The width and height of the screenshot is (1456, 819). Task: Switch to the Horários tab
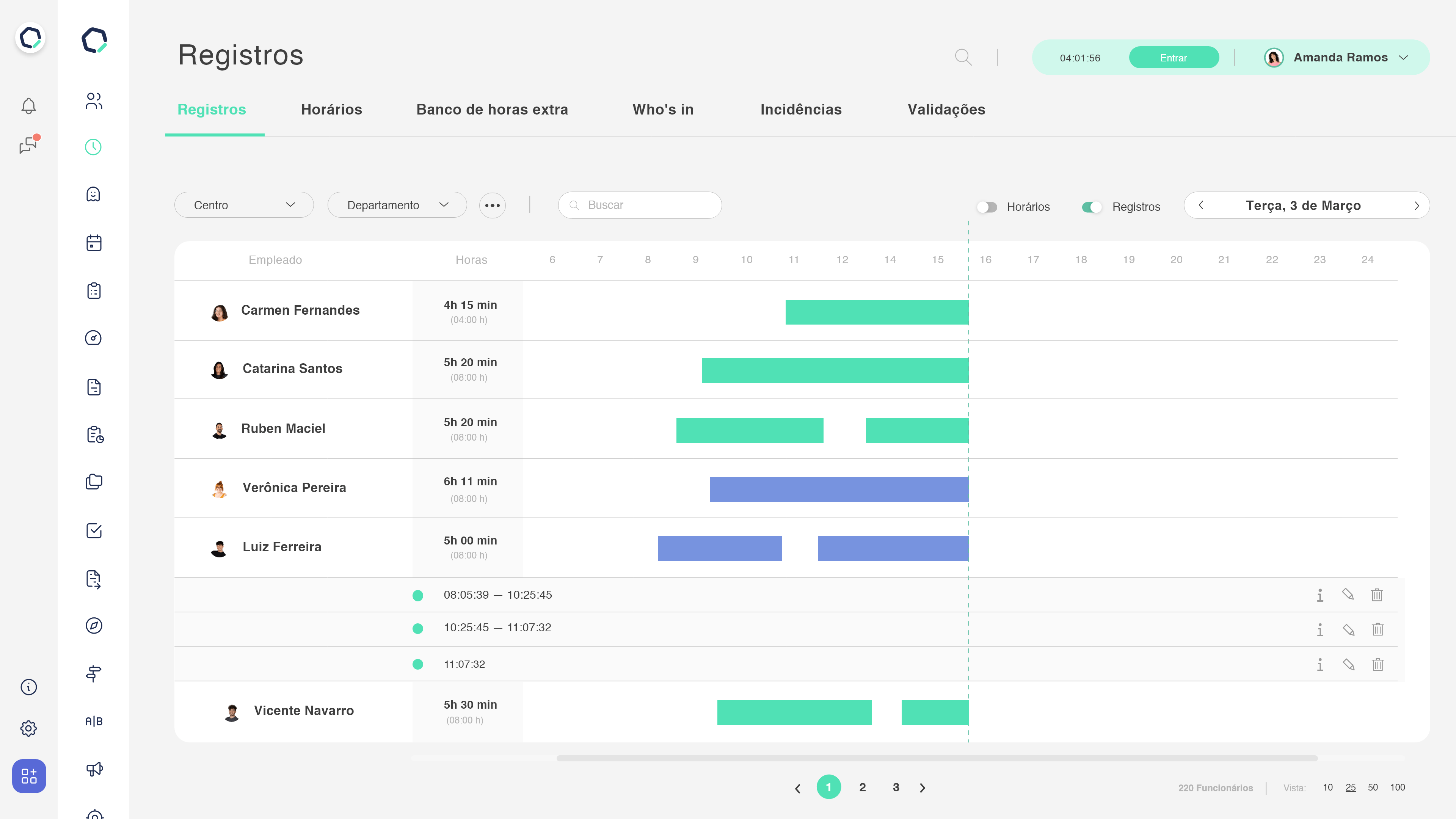(x=332, y=110)
